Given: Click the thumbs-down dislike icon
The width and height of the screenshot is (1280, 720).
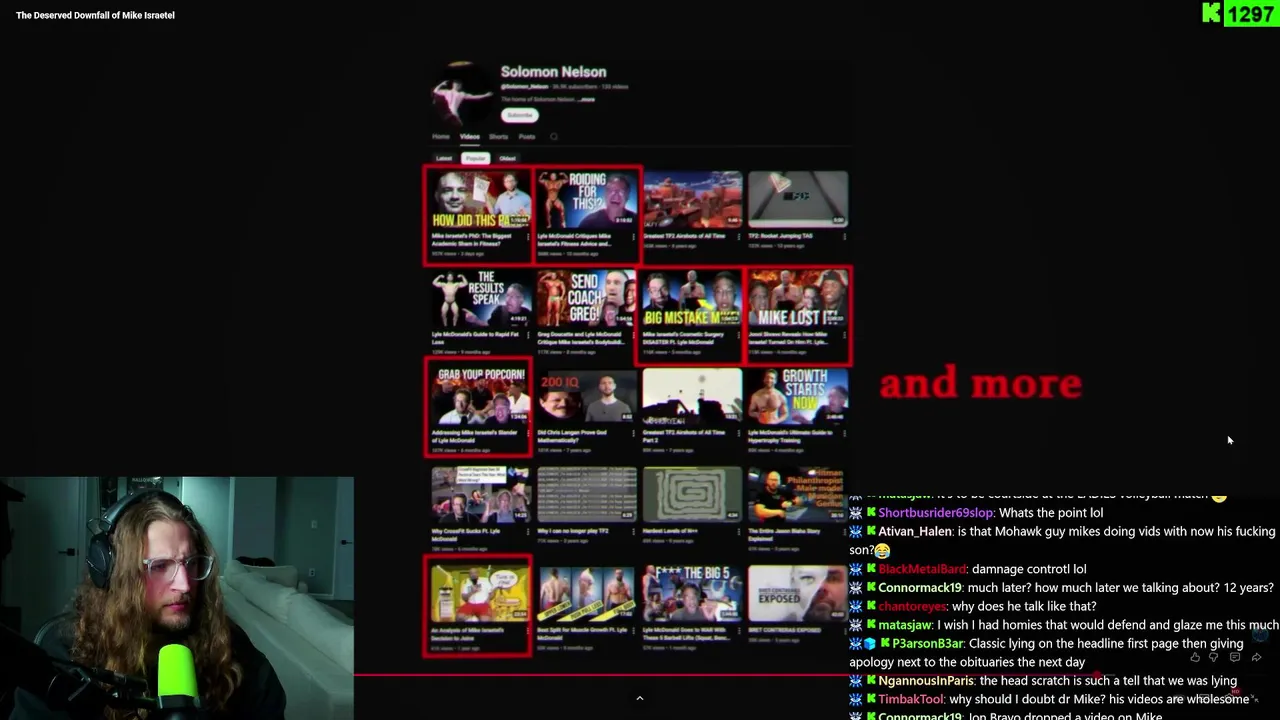Looking at the screenshot, I should [1214, 657].
